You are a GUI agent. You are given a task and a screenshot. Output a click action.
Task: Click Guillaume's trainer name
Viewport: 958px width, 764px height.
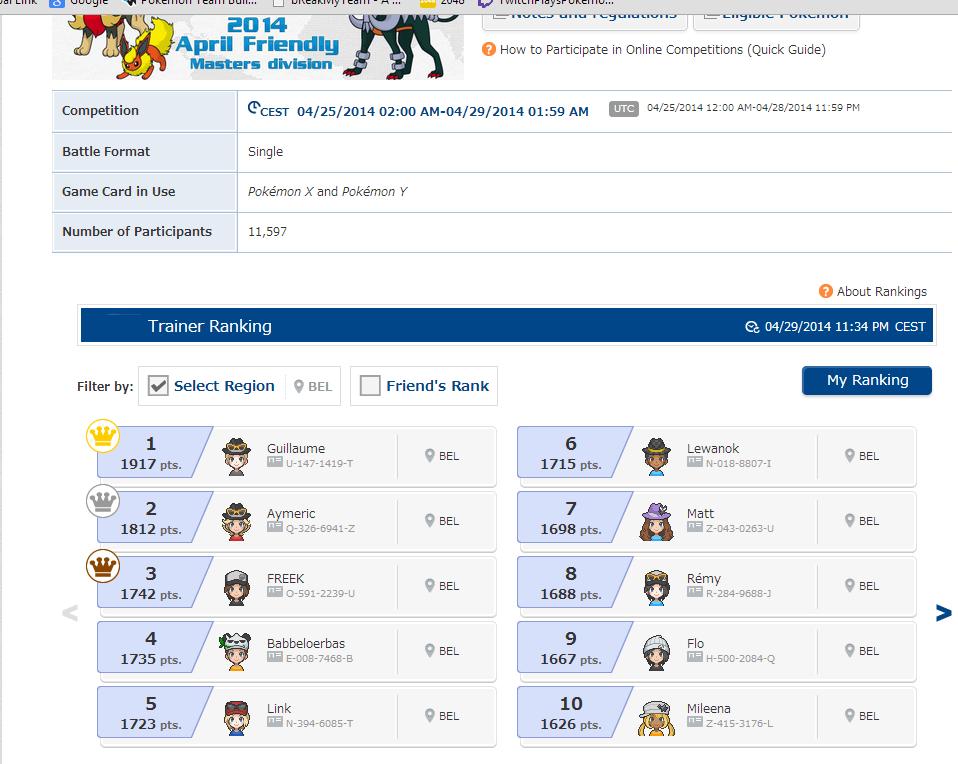click(296, 448)
